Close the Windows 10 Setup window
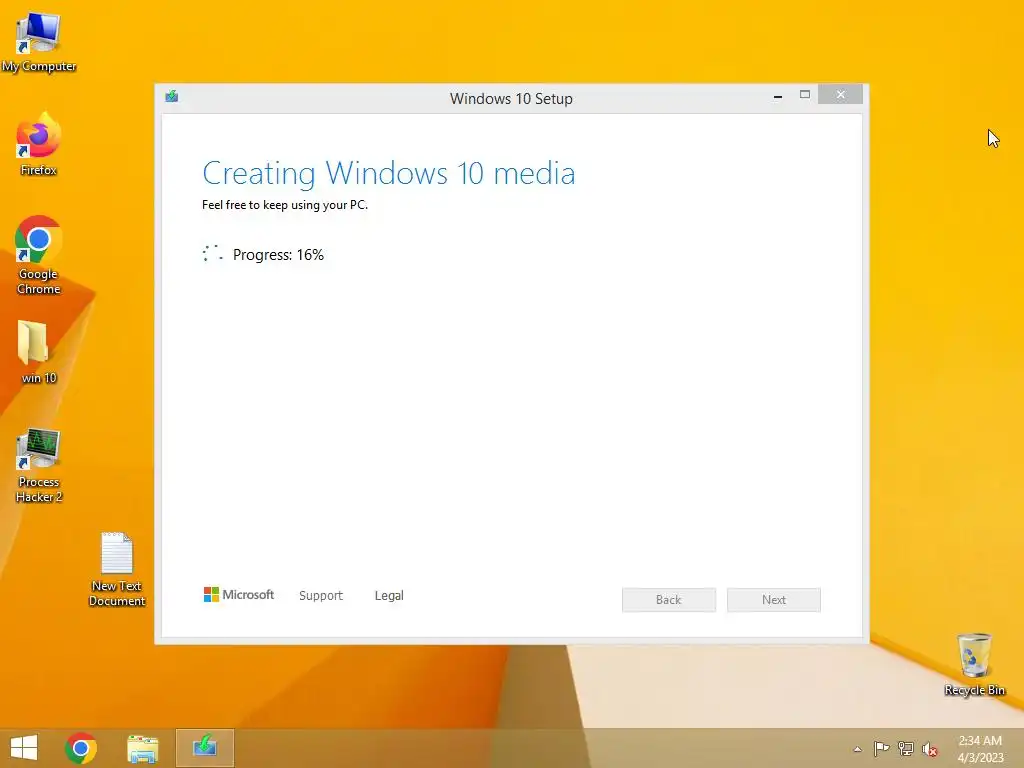1024x768 pixels. tap(840, 95)
